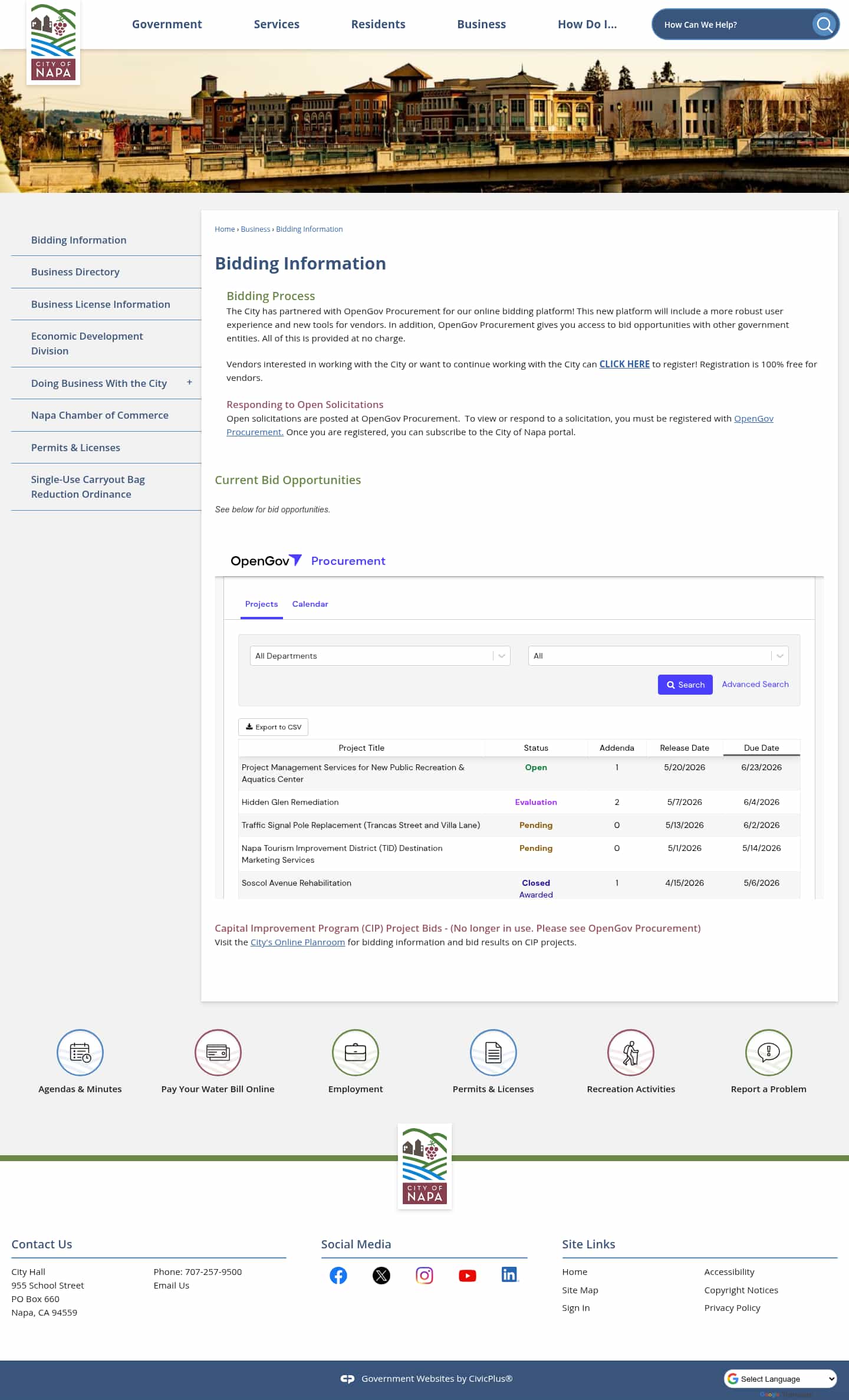Open the City's Online Planroom link
The image size is (849, 1400).
tap(298, 942)
